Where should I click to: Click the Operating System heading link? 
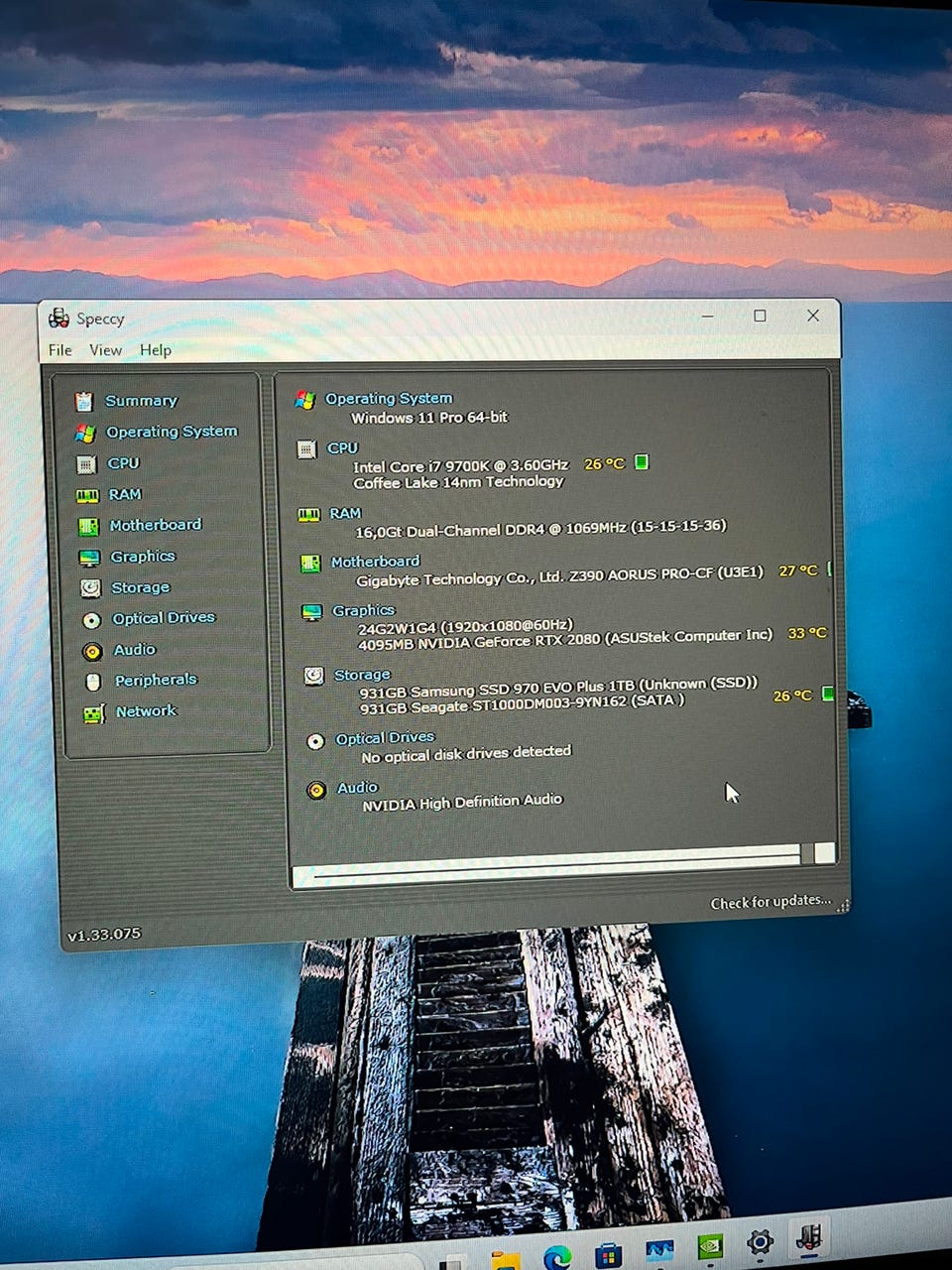coord(389,399)
